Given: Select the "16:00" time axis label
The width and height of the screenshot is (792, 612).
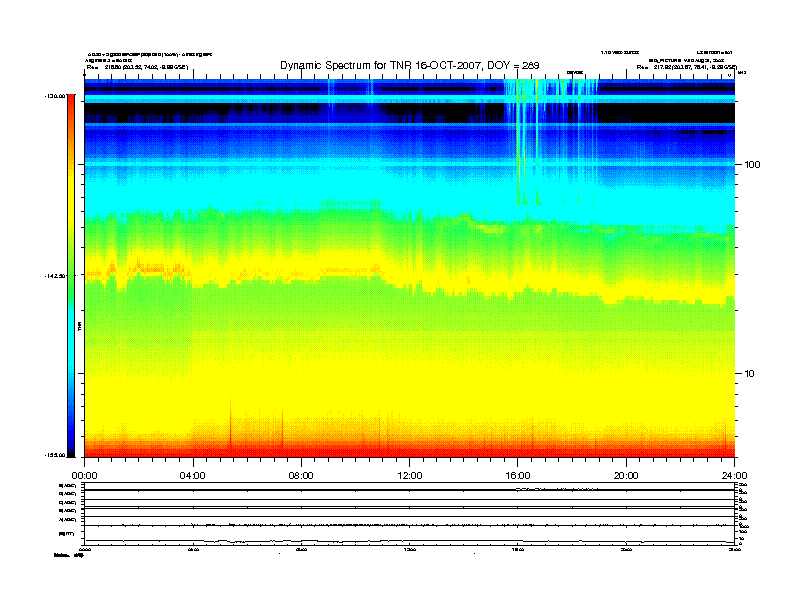Looking at the screenshot, I should (518, 476).
